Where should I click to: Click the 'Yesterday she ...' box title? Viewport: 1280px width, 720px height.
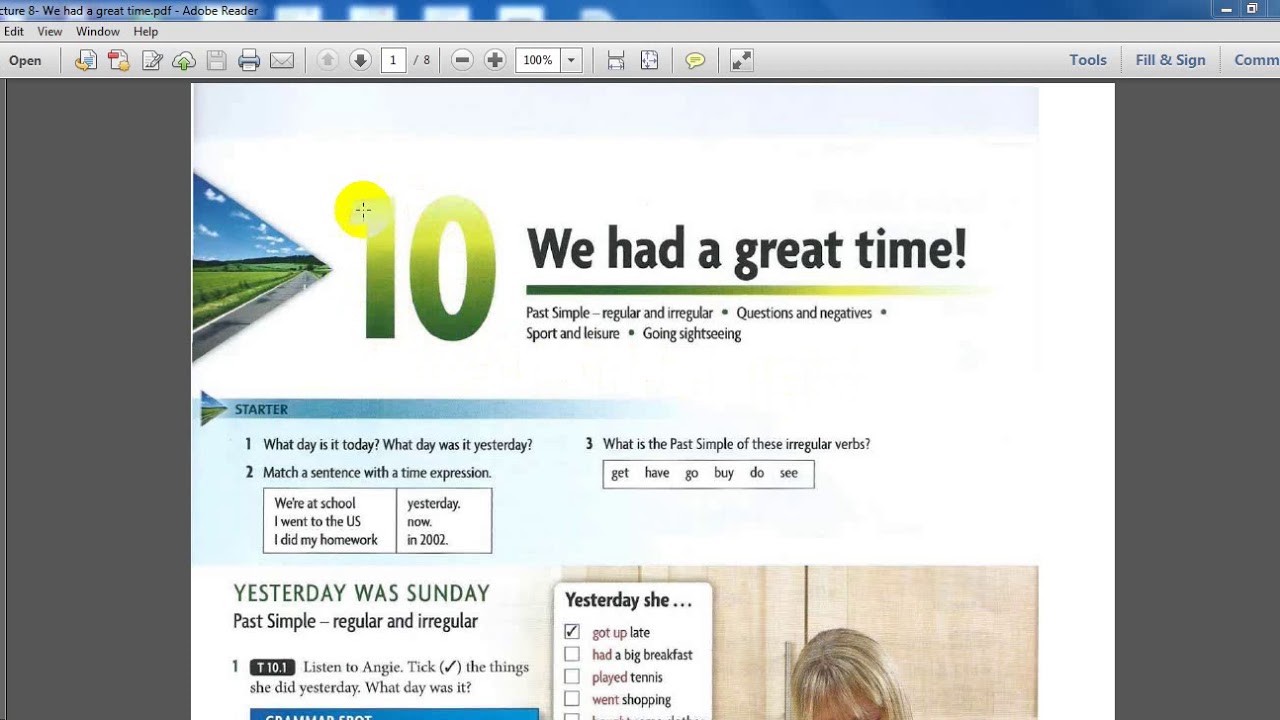(629, 600)
